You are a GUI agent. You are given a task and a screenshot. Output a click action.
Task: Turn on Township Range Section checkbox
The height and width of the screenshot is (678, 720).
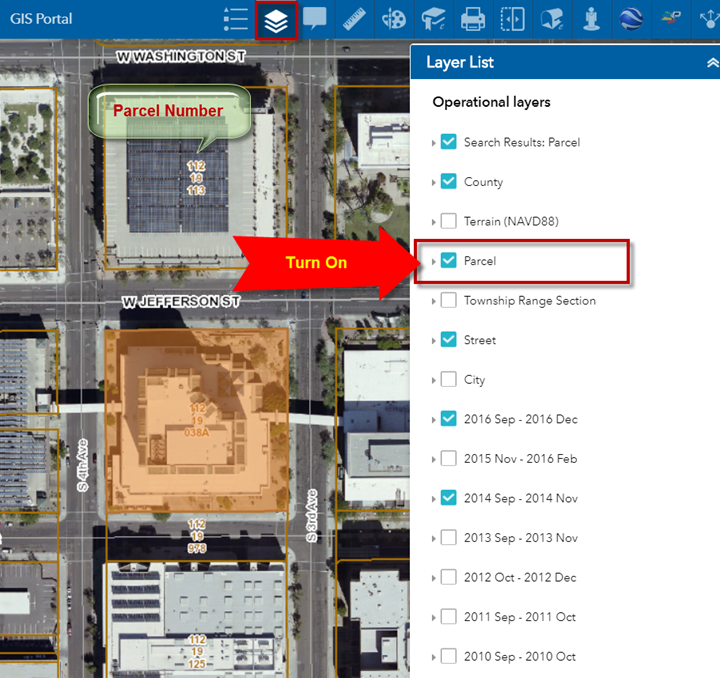tap(449, 300)
